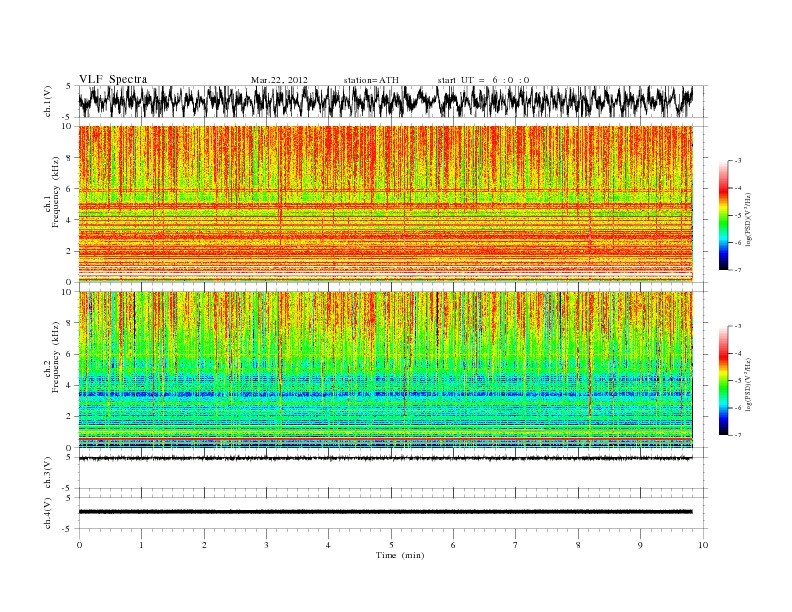
Task: Click the "6" tick on the time axis
Action: (453, 545)
